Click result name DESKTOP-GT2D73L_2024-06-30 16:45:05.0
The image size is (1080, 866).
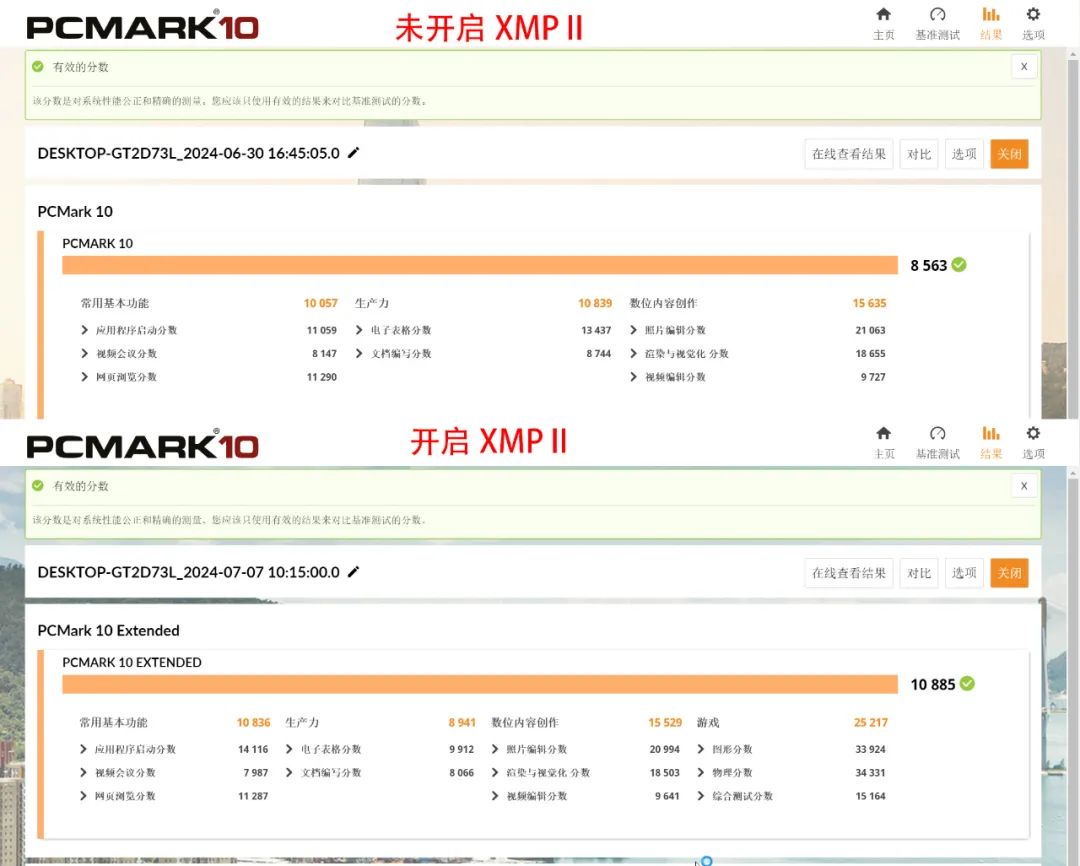click(188, 153)
